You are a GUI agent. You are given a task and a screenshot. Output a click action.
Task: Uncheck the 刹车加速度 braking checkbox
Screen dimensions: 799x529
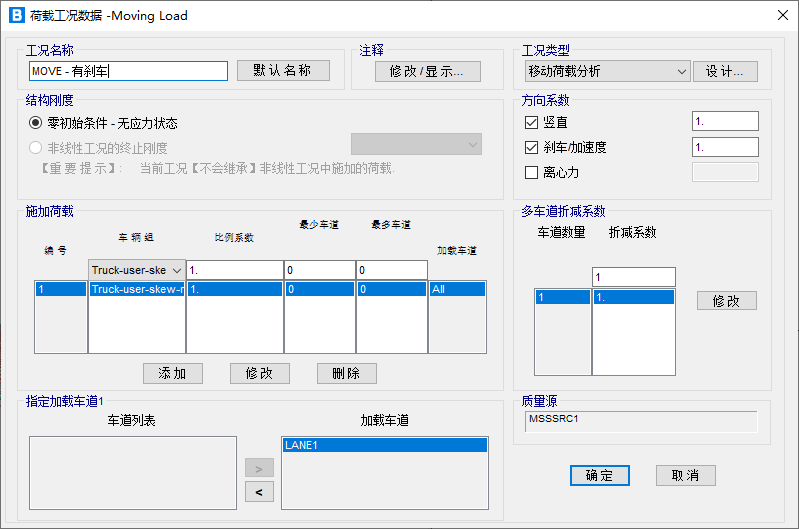pos(532,147)
